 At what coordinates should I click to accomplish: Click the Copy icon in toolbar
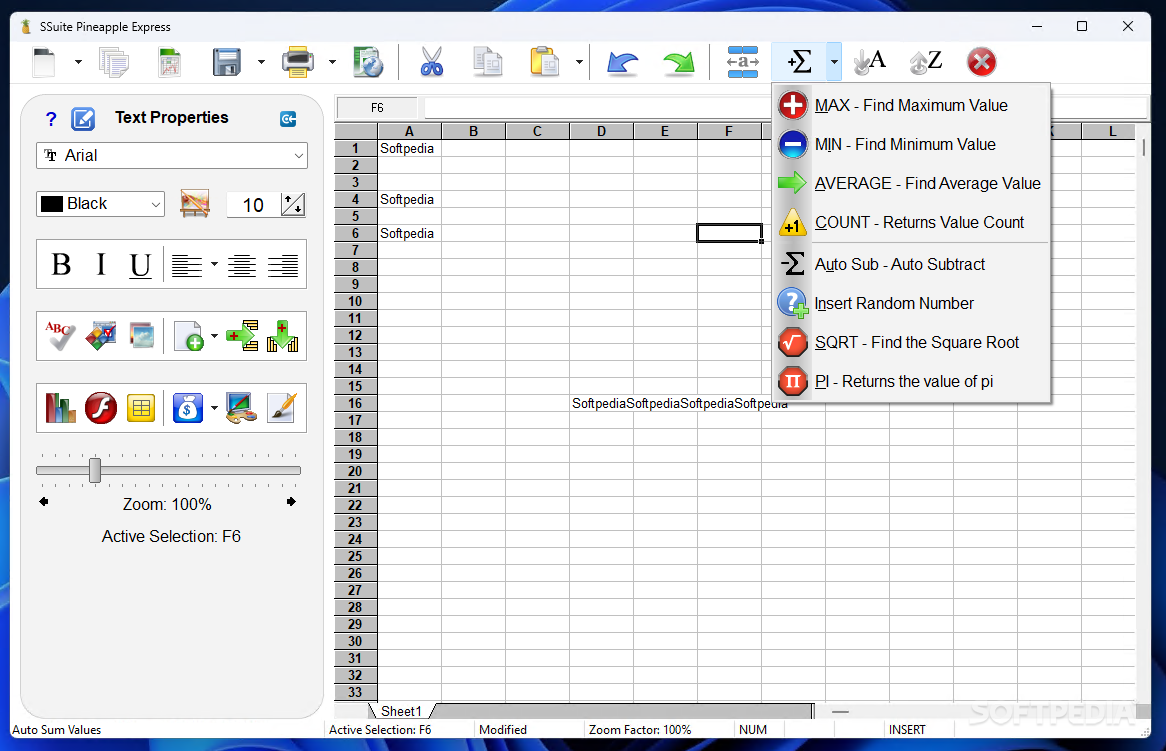pos(488,62)
